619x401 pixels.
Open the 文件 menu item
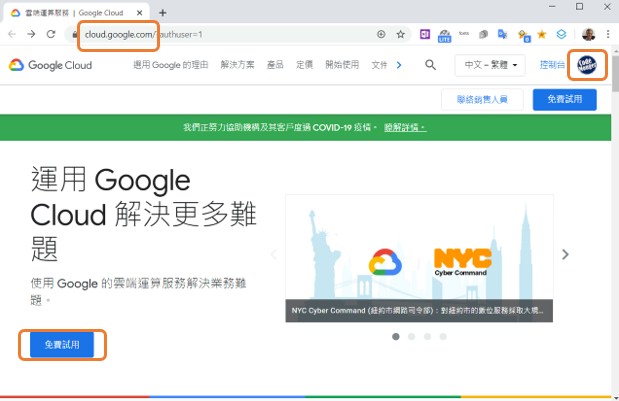(x=379, y=65)
